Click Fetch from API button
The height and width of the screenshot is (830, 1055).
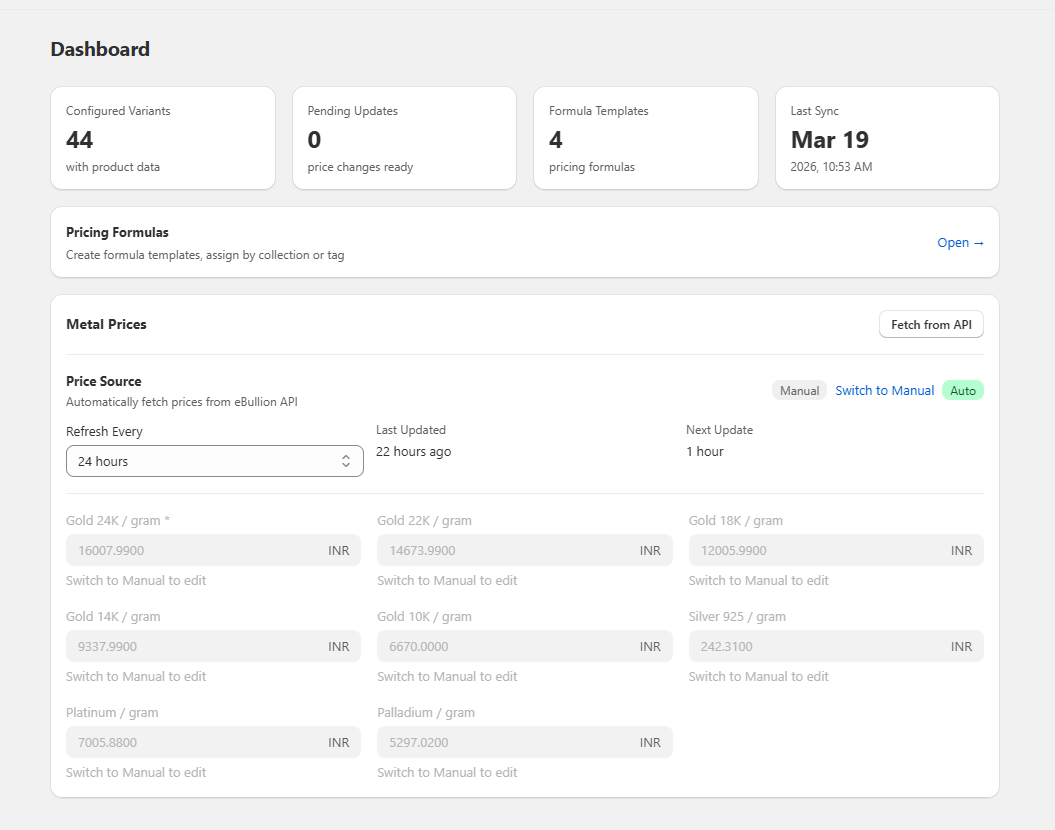click(930, 323)
